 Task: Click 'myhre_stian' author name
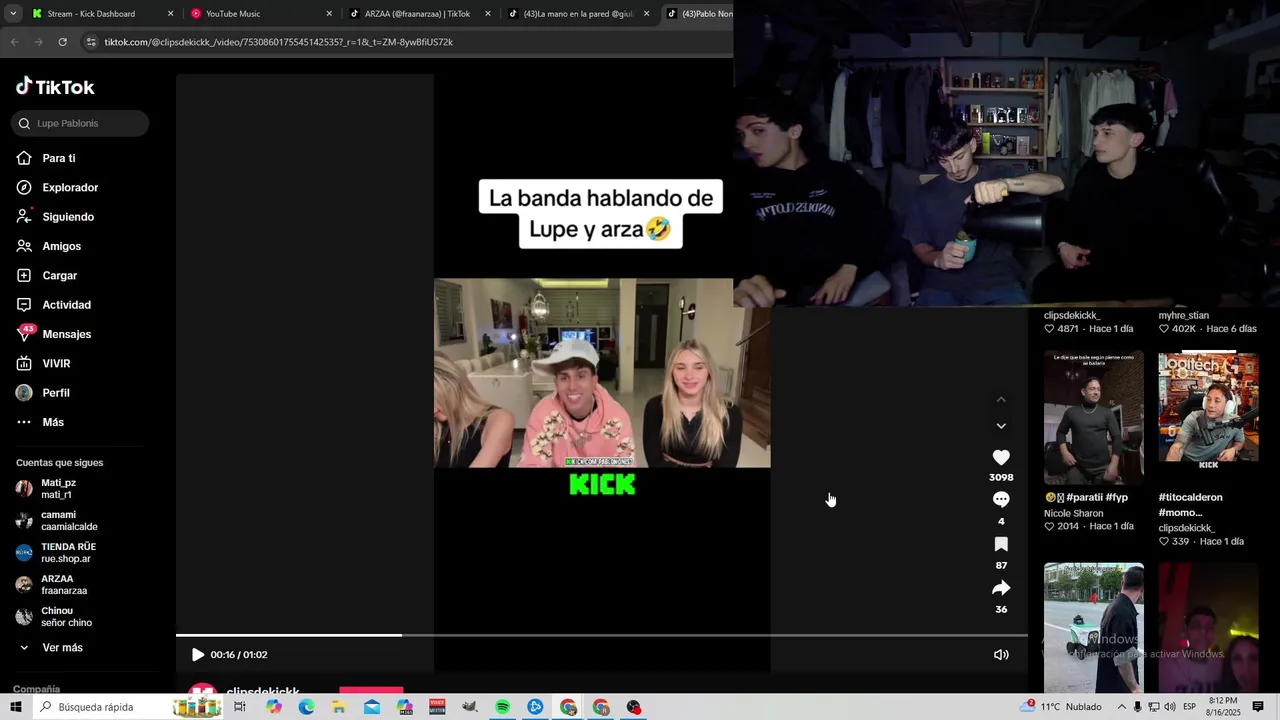click(1184, 316)
